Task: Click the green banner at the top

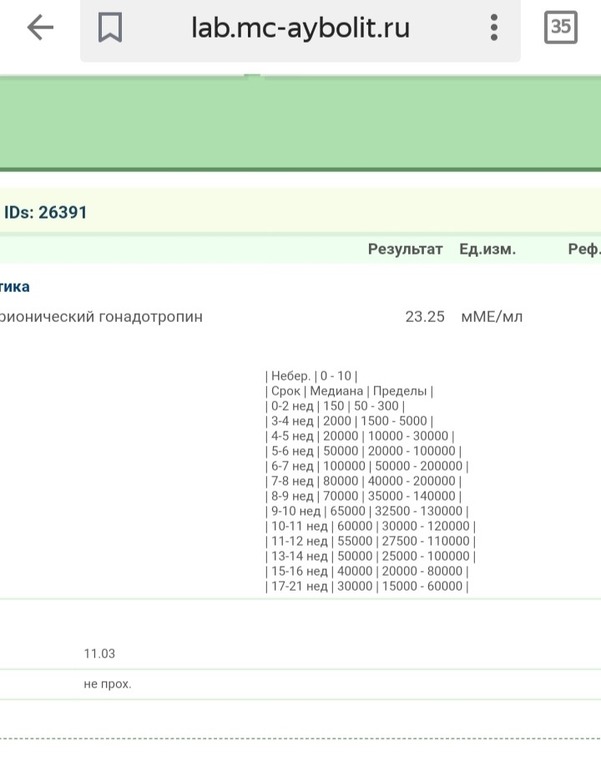Action: (300, 125)
